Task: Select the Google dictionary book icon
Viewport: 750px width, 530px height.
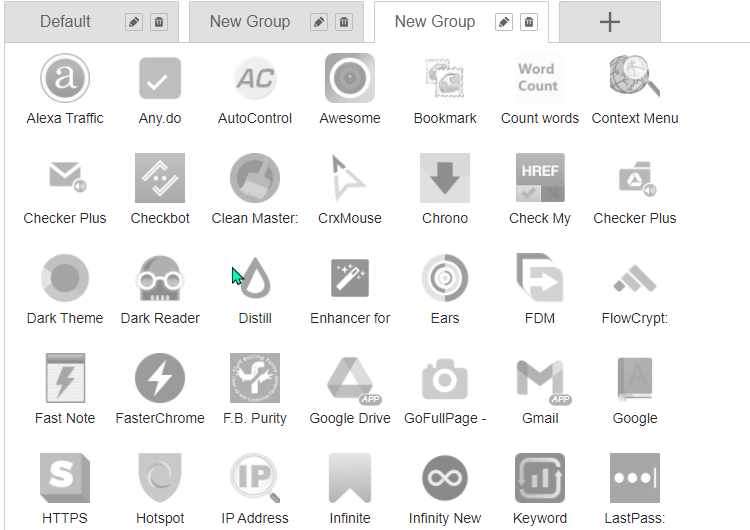Action: click(x=635, y=379)
